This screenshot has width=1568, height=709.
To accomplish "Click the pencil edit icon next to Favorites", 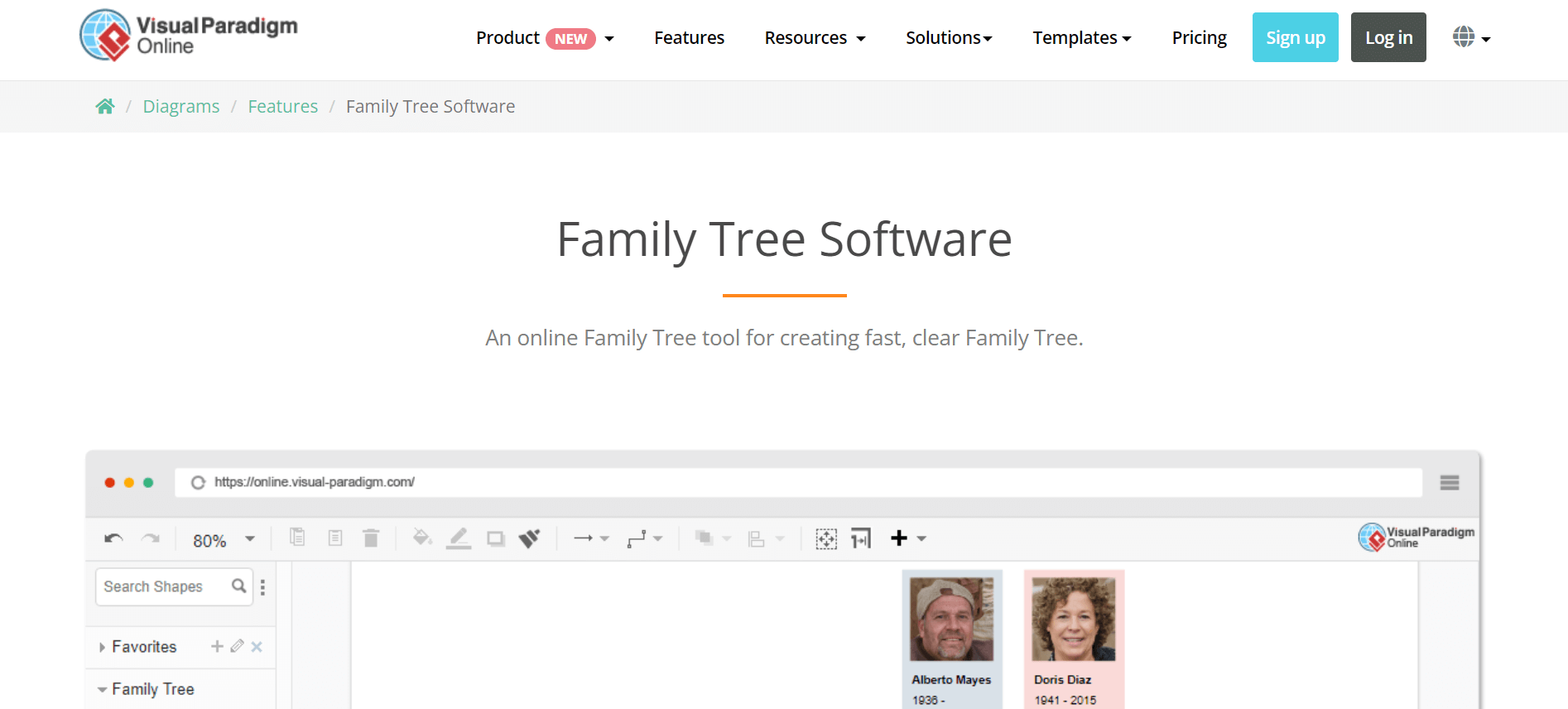I will click(x=237, y=646).
